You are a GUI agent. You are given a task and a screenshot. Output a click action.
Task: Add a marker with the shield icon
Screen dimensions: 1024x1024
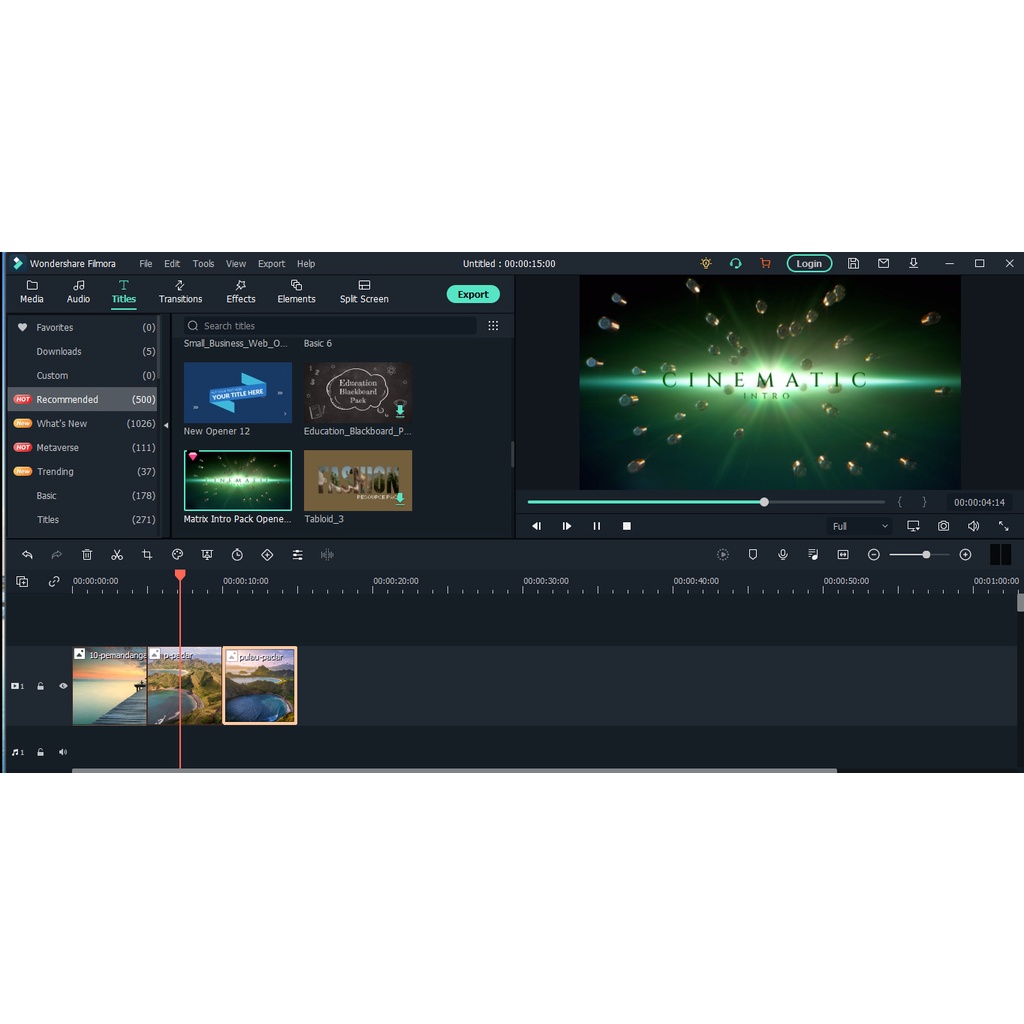click(x=753, y=555)
